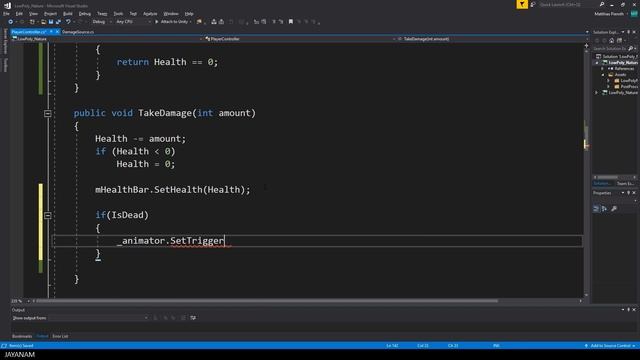This screenshot has width=640, height=360.
Task: Click the yellow notifications filter icon
Action: pos(522,4)
